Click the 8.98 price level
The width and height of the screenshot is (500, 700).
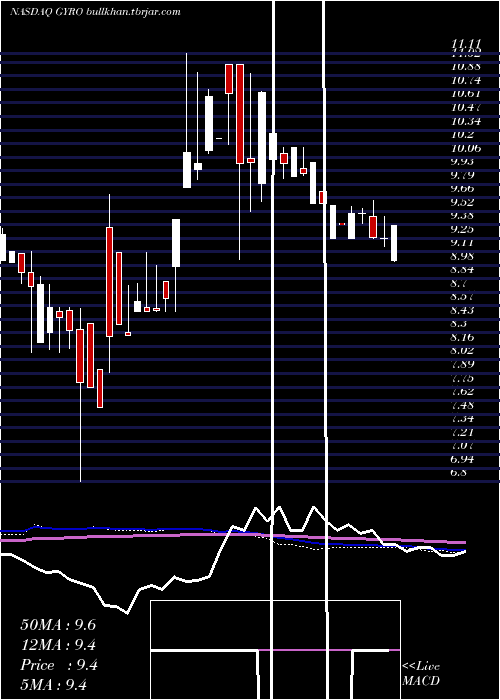click(462, 256)
